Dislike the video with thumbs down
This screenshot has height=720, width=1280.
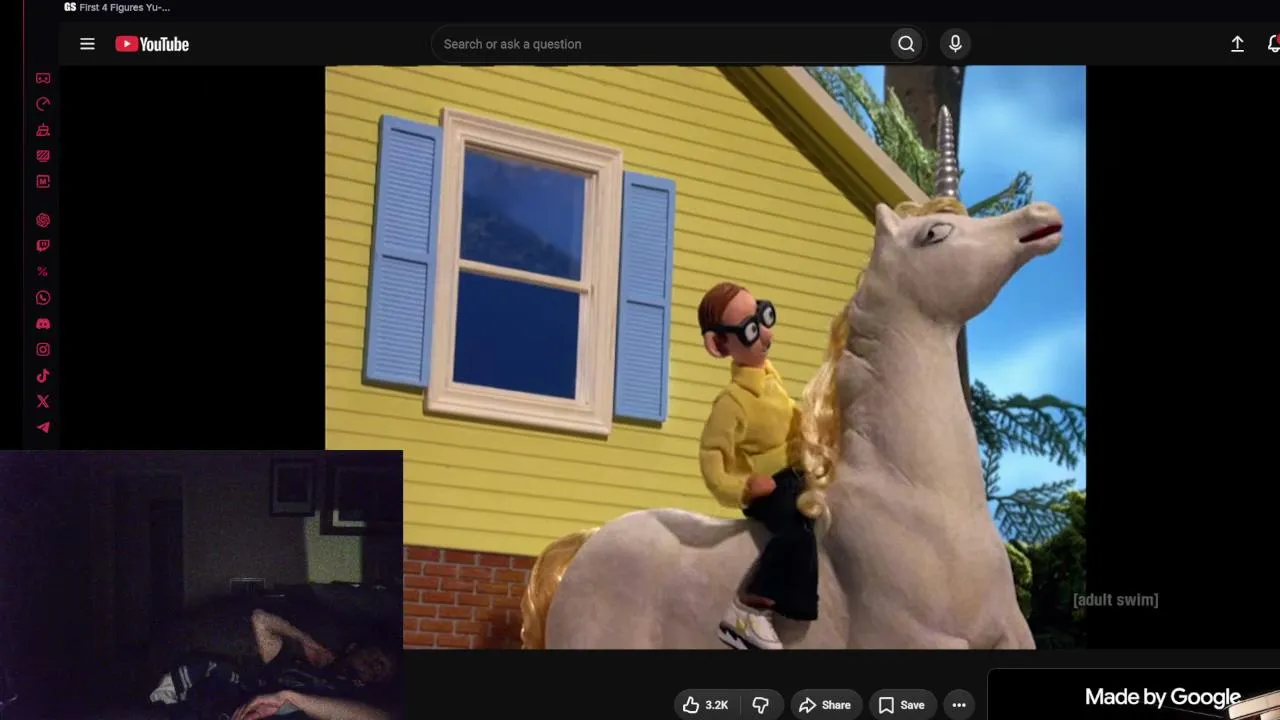coord(761,705)
